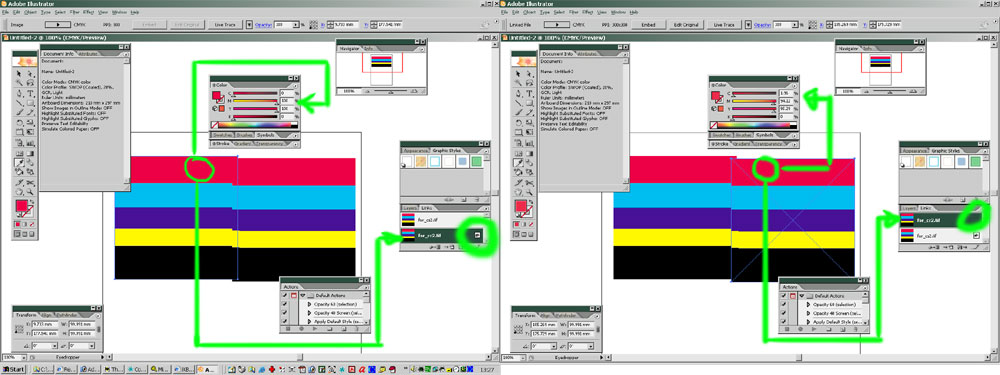Click Create New Action in left window Actions panel
The image size is (1000, 375).
(x=344, y=328)
